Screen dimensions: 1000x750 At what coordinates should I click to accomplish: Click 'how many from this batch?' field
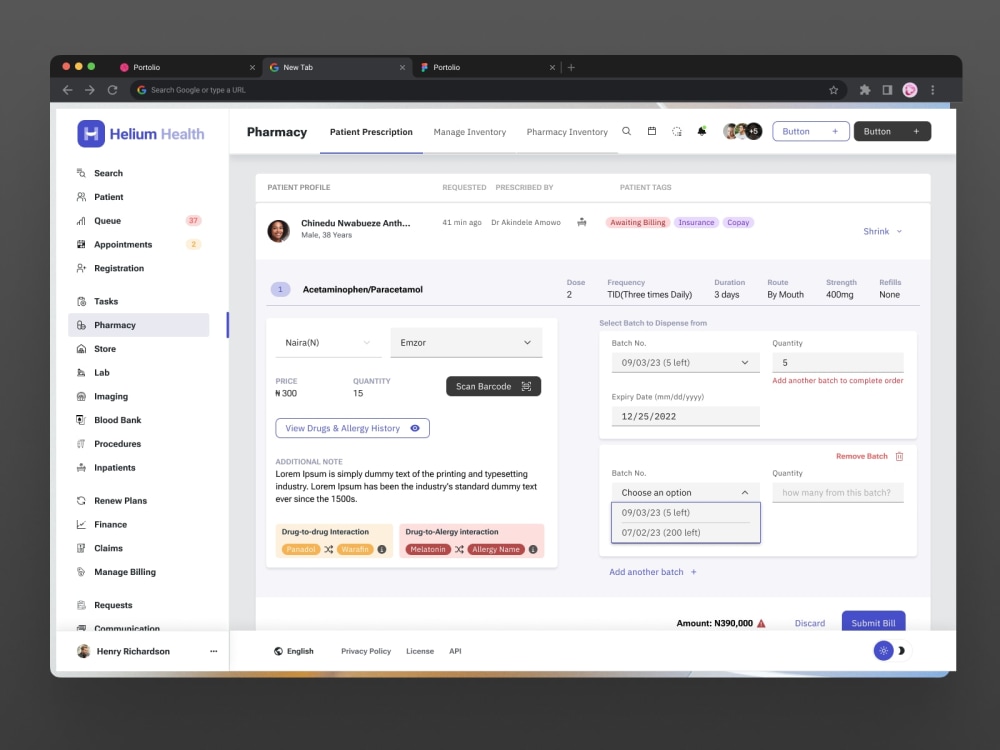[838, 492]
